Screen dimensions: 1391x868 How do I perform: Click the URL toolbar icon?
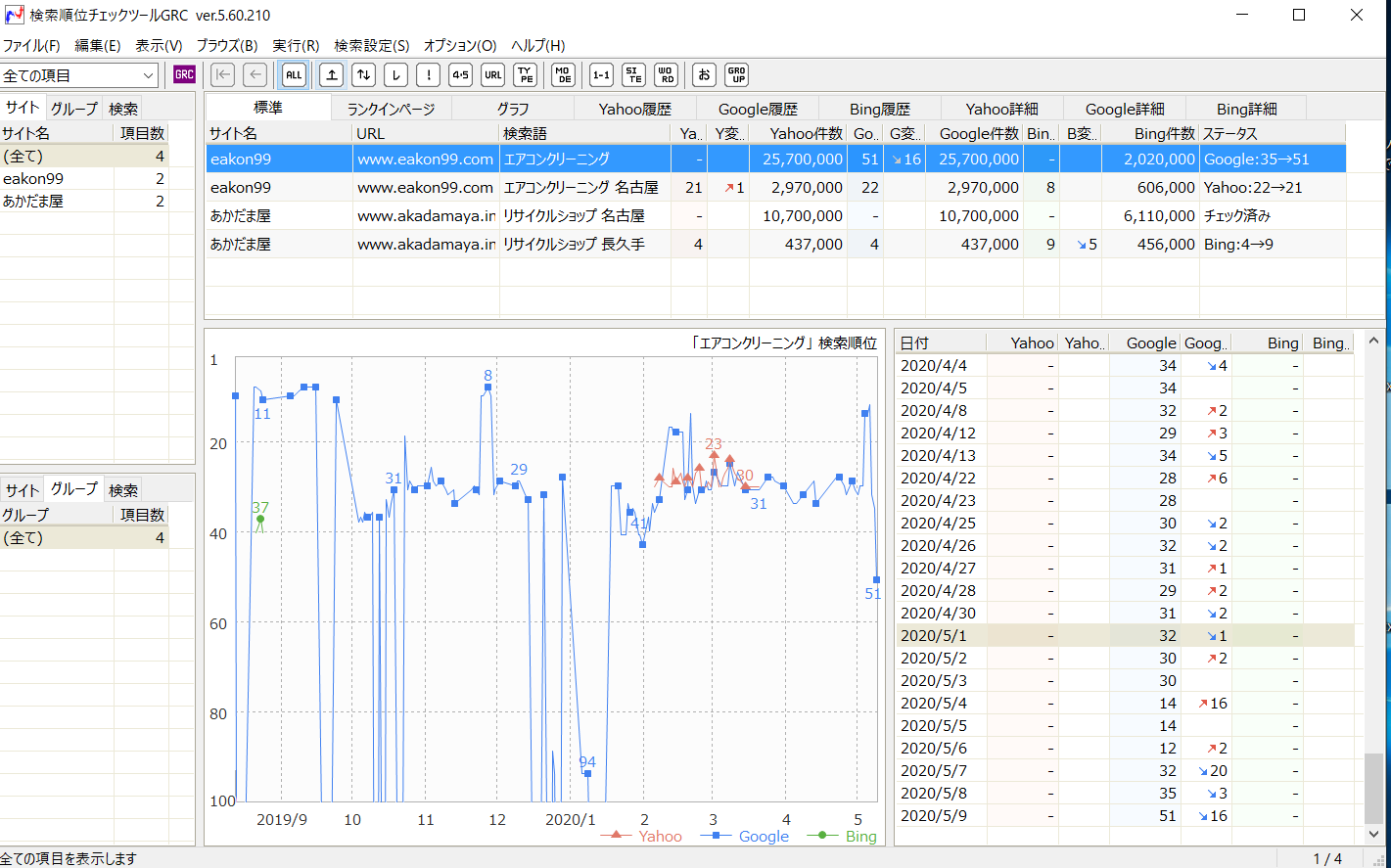point(492,74)
